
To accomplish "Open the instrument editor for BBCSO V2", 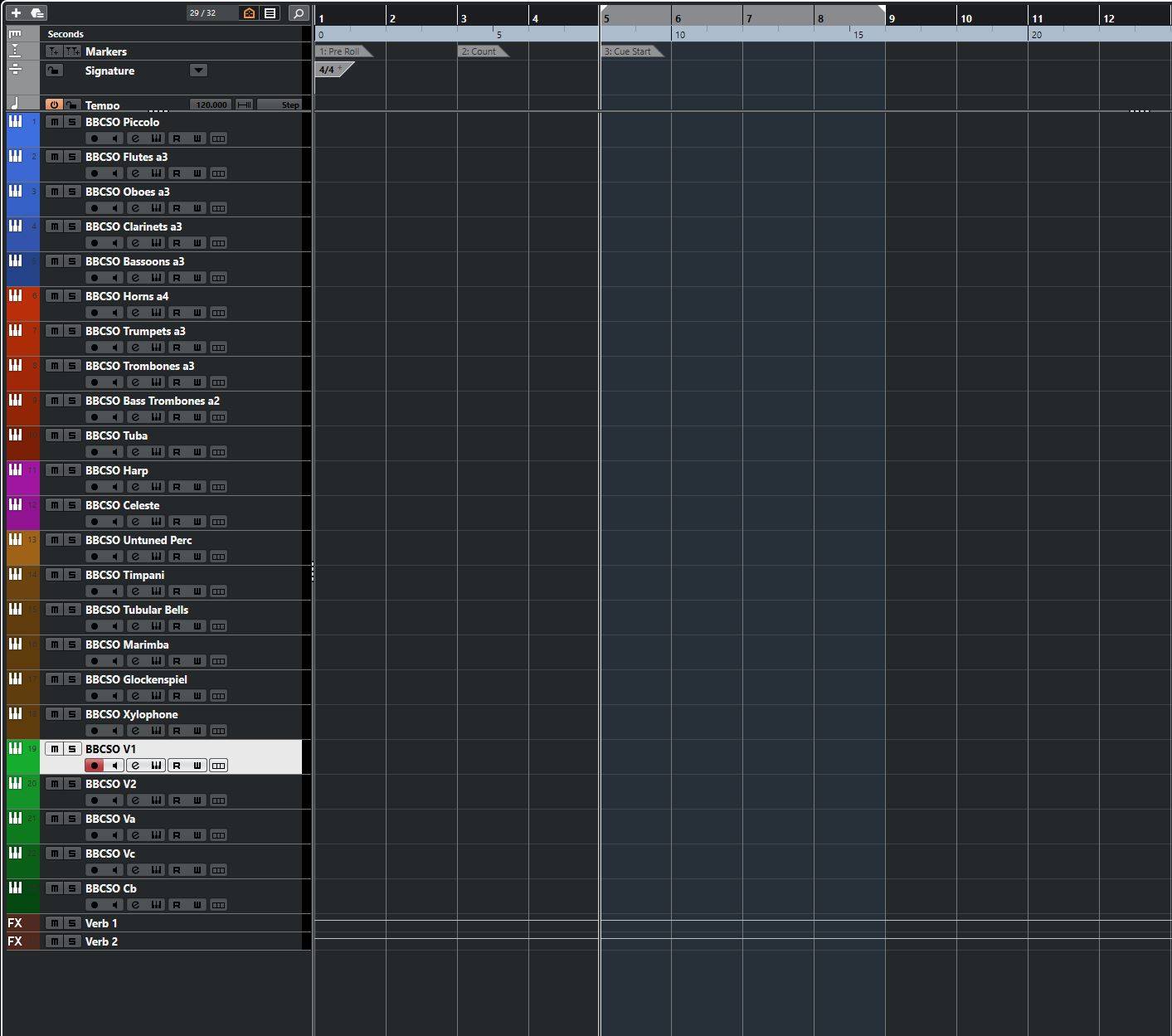I will (156, 800).
